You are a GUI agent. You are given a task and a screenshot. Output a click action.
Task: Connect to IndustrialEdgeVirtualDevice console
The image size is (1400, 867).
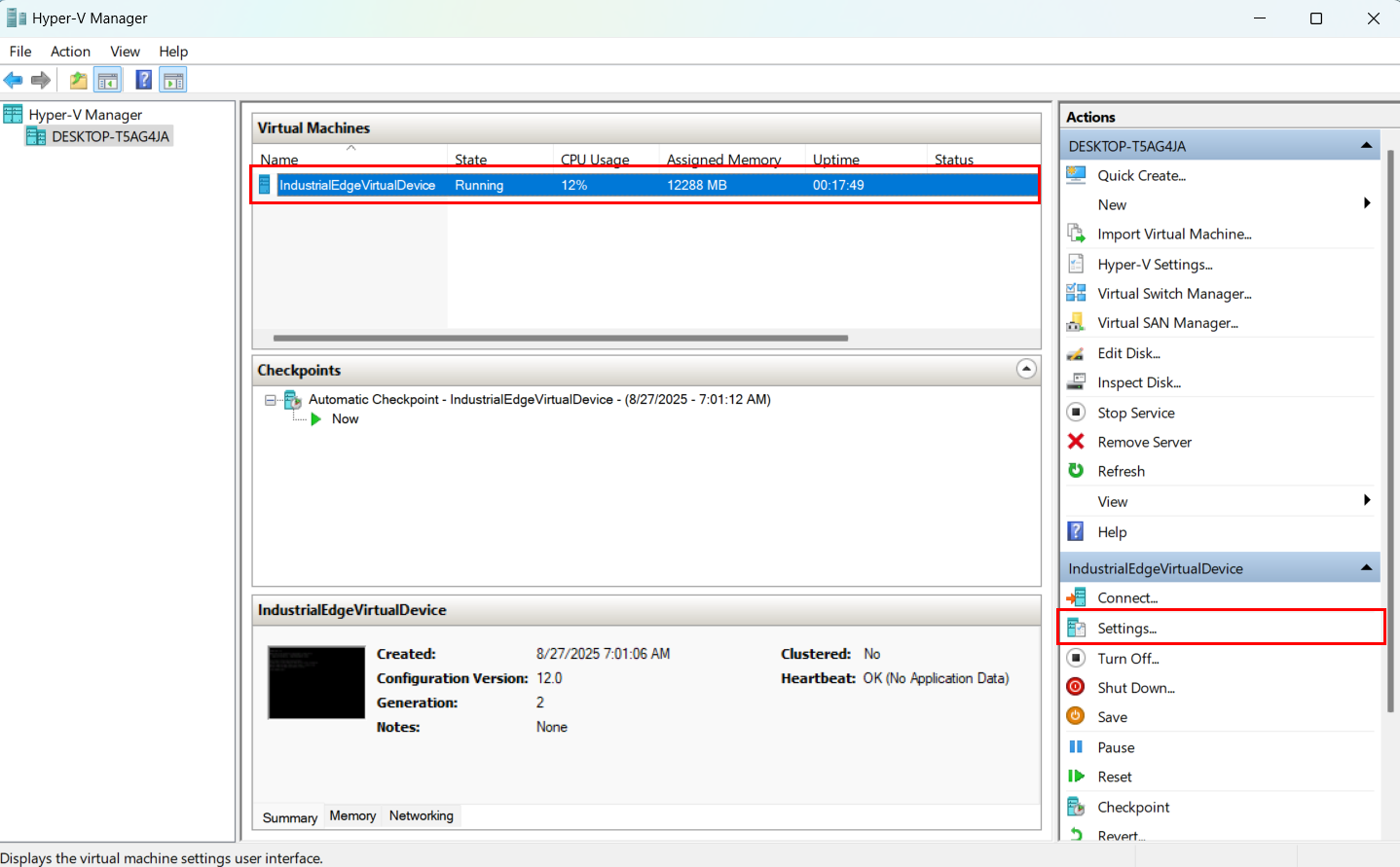pyautogui.click(x=1126, y=597)
